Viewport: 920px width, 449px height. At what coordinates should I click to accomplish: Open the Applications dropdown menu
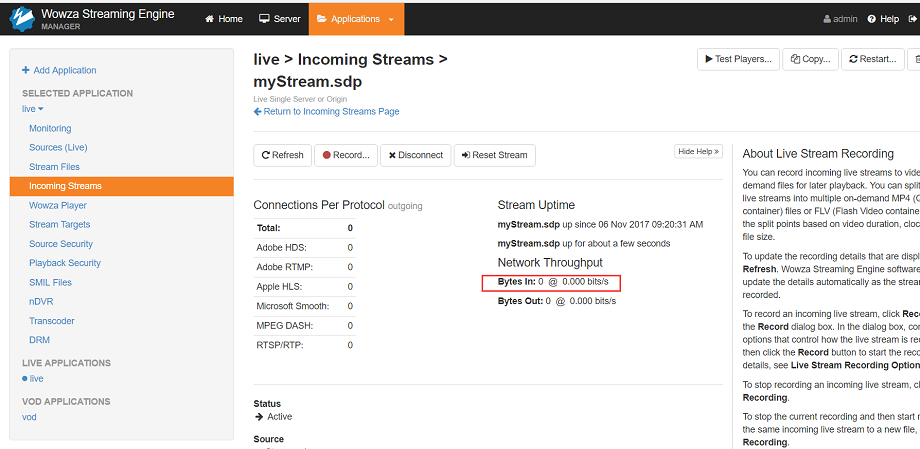click(x=356, y=19)
